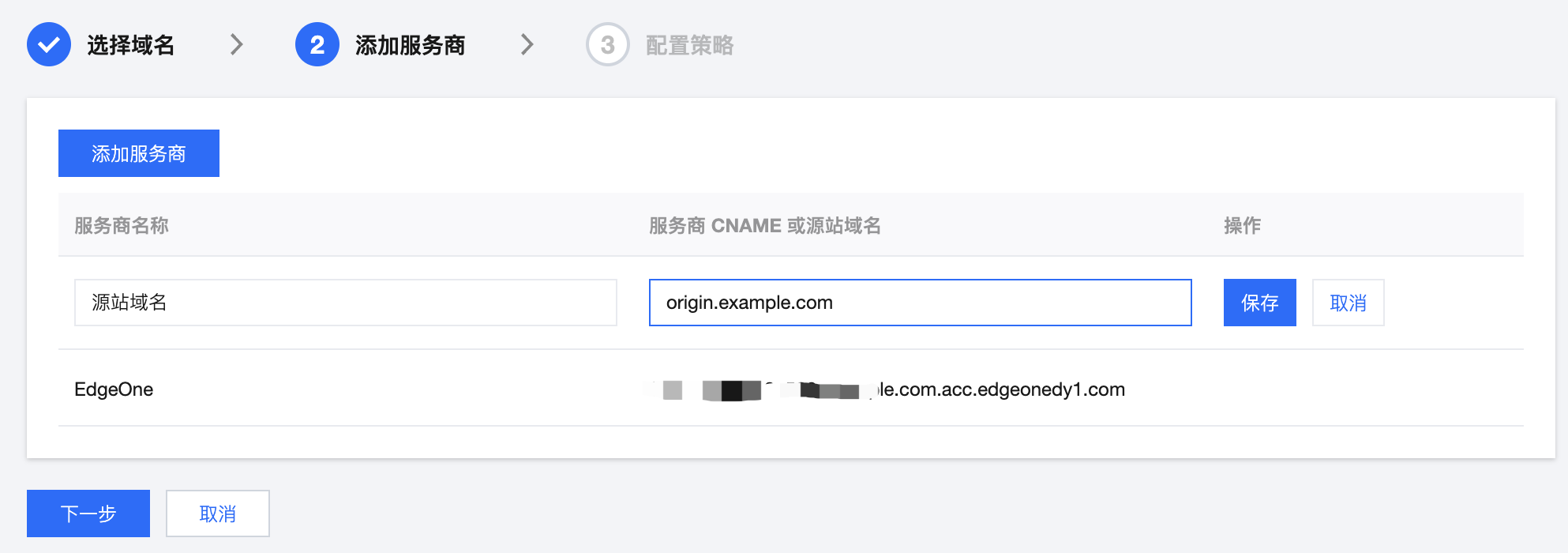
Task: Click chevron arrow after 添加服务商 step
Action: click(527, 44)
